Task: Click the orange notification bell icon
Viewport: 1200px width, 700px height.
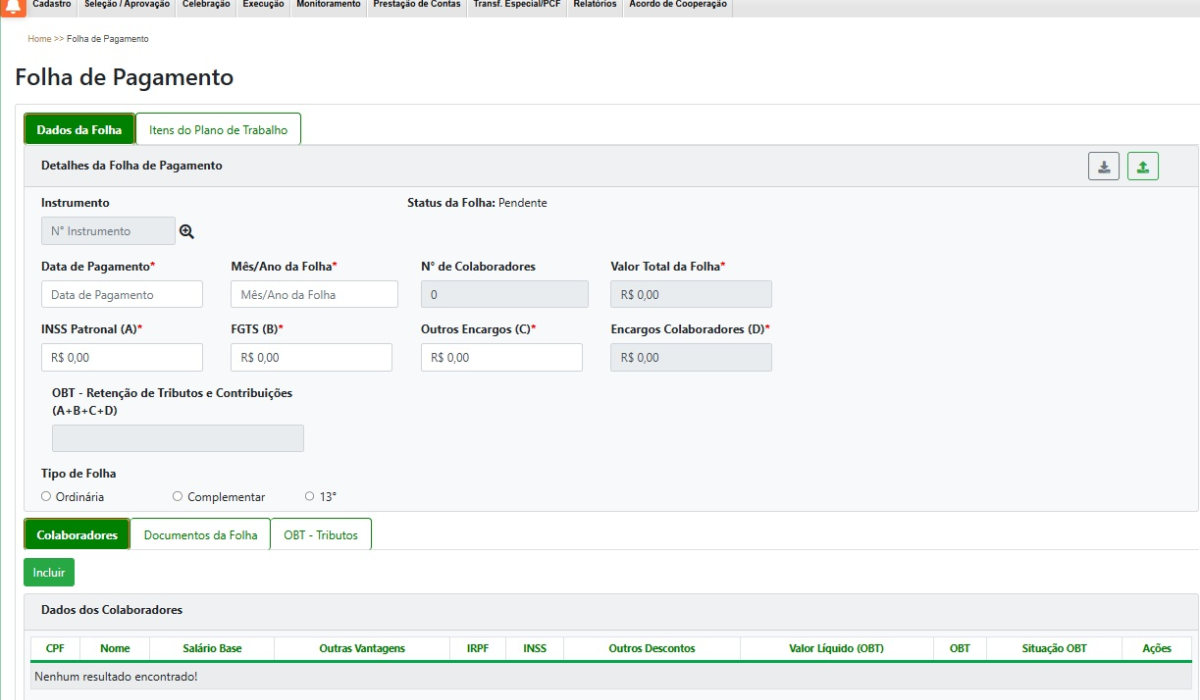Action: coord(13,7)
